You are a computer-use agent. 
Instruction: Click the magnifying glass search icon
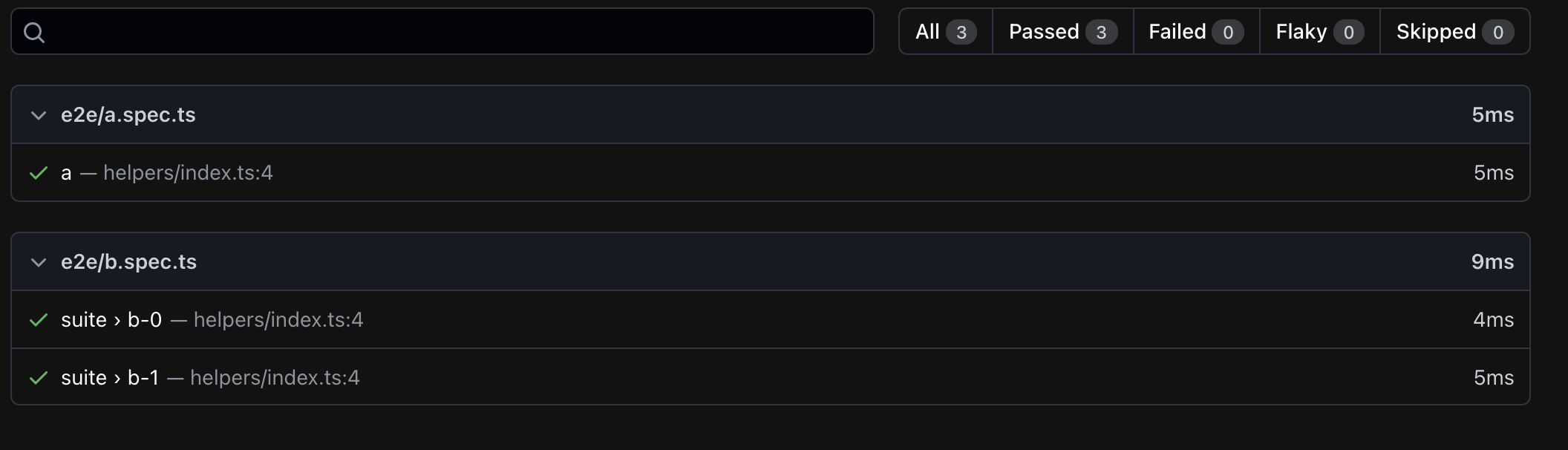coord(35,33)
